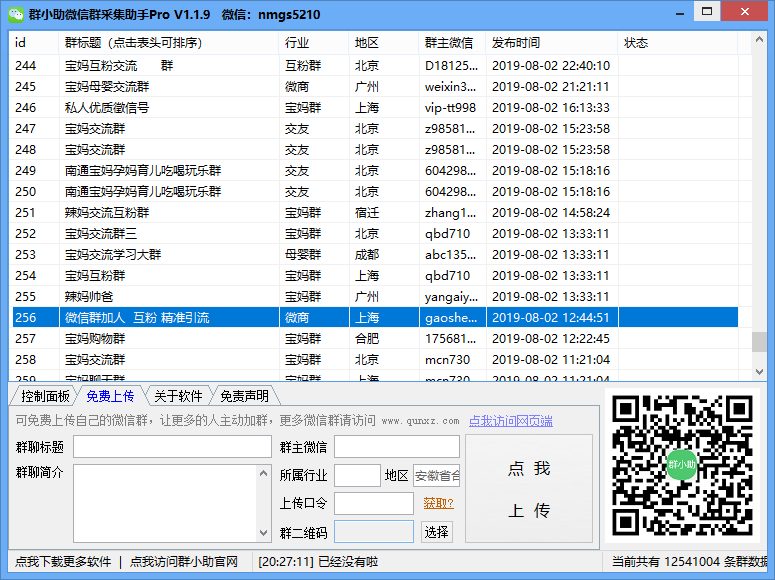The image size is (775, 580).
Task: Click the 选择 button for QR code
Action: click(436, 532)
